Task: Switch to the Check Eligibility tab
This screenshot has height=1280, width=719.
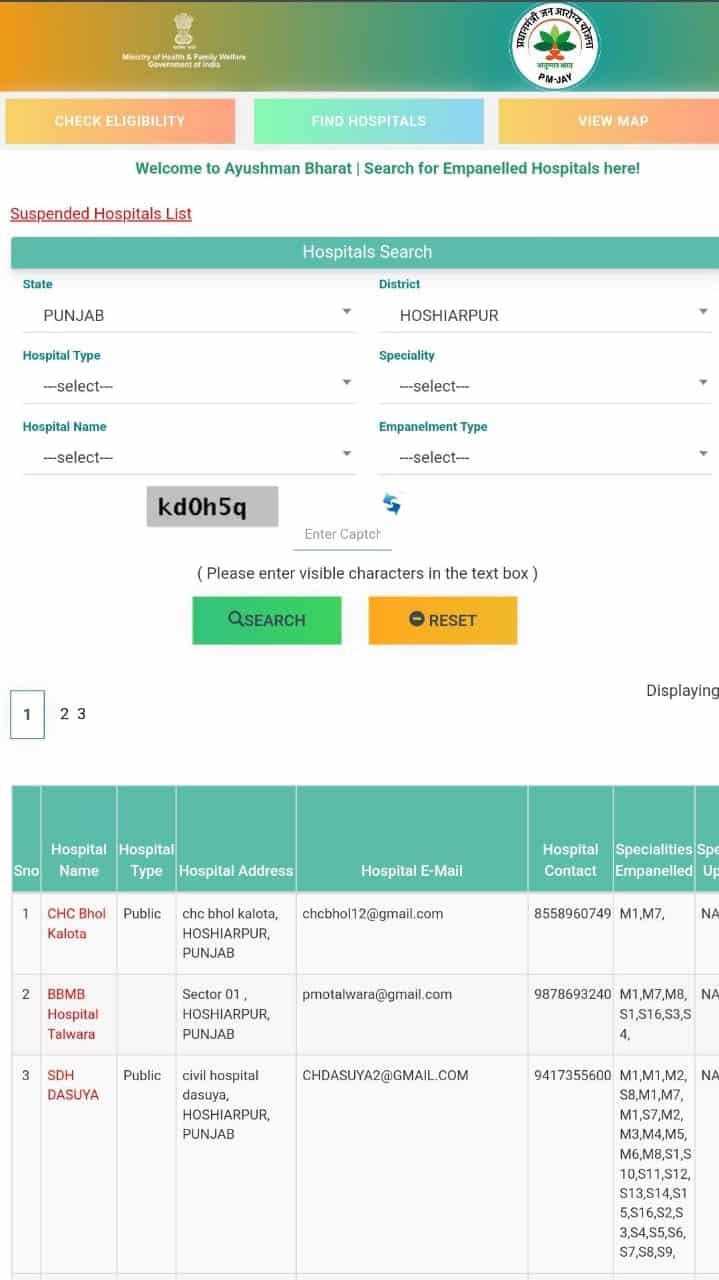Action: point(120,121)
